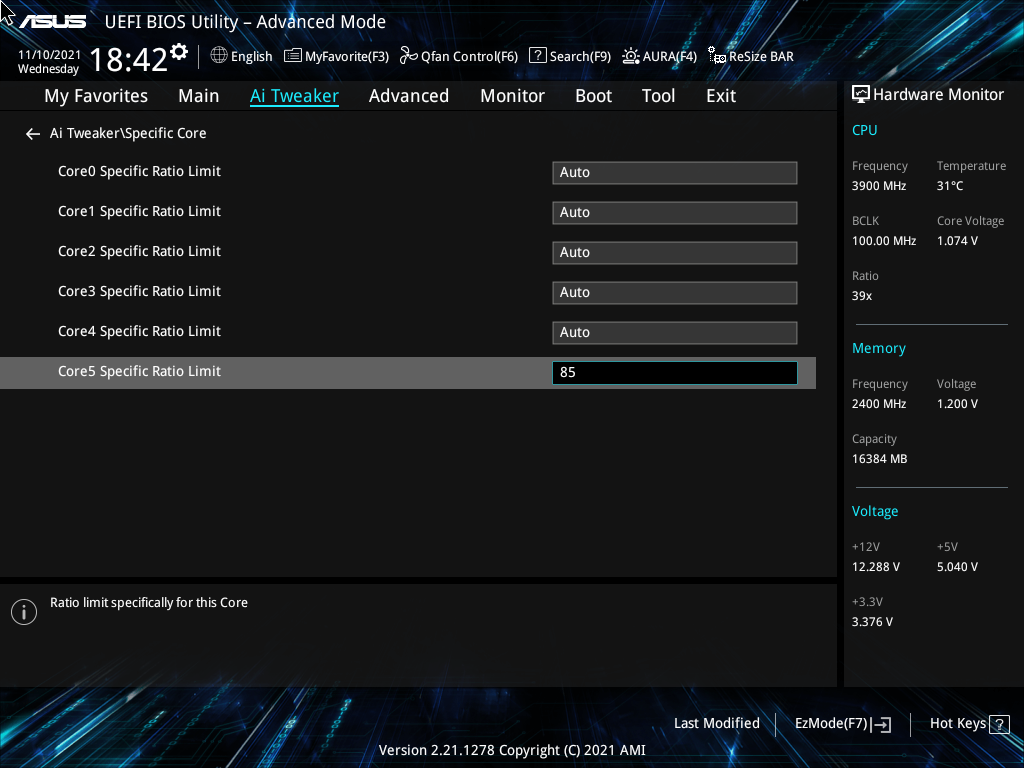
Task: Click the Memory Voltage 1.200 V value
Action: (x=957, y=404)
